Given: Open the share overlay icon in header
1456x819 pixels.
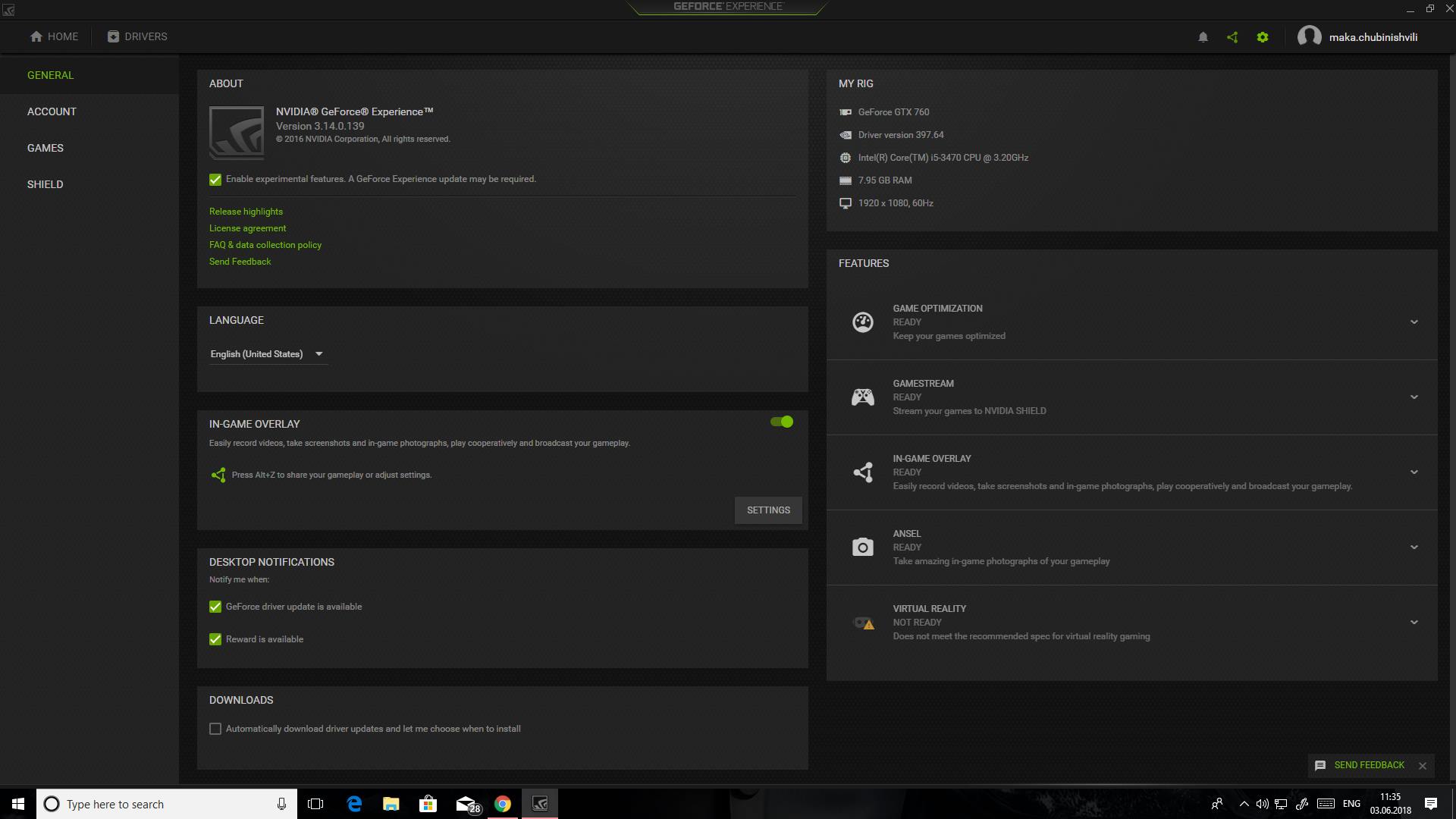Looking at the screenshot, I should (x=1232, y=37).
